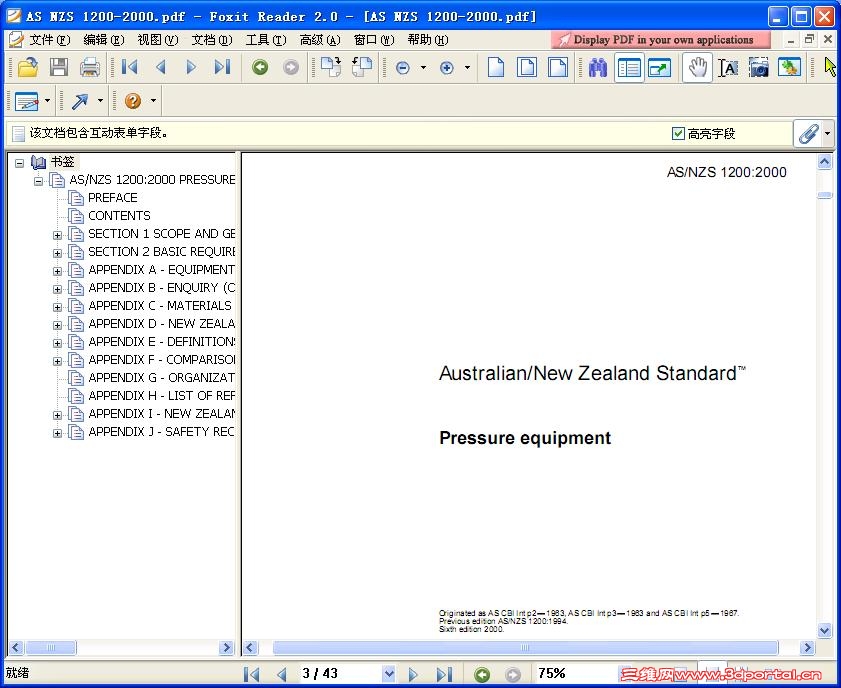Open the 窗口(W) menu
The width and height of the screenshot is (841, 688).
coord(374,40)
